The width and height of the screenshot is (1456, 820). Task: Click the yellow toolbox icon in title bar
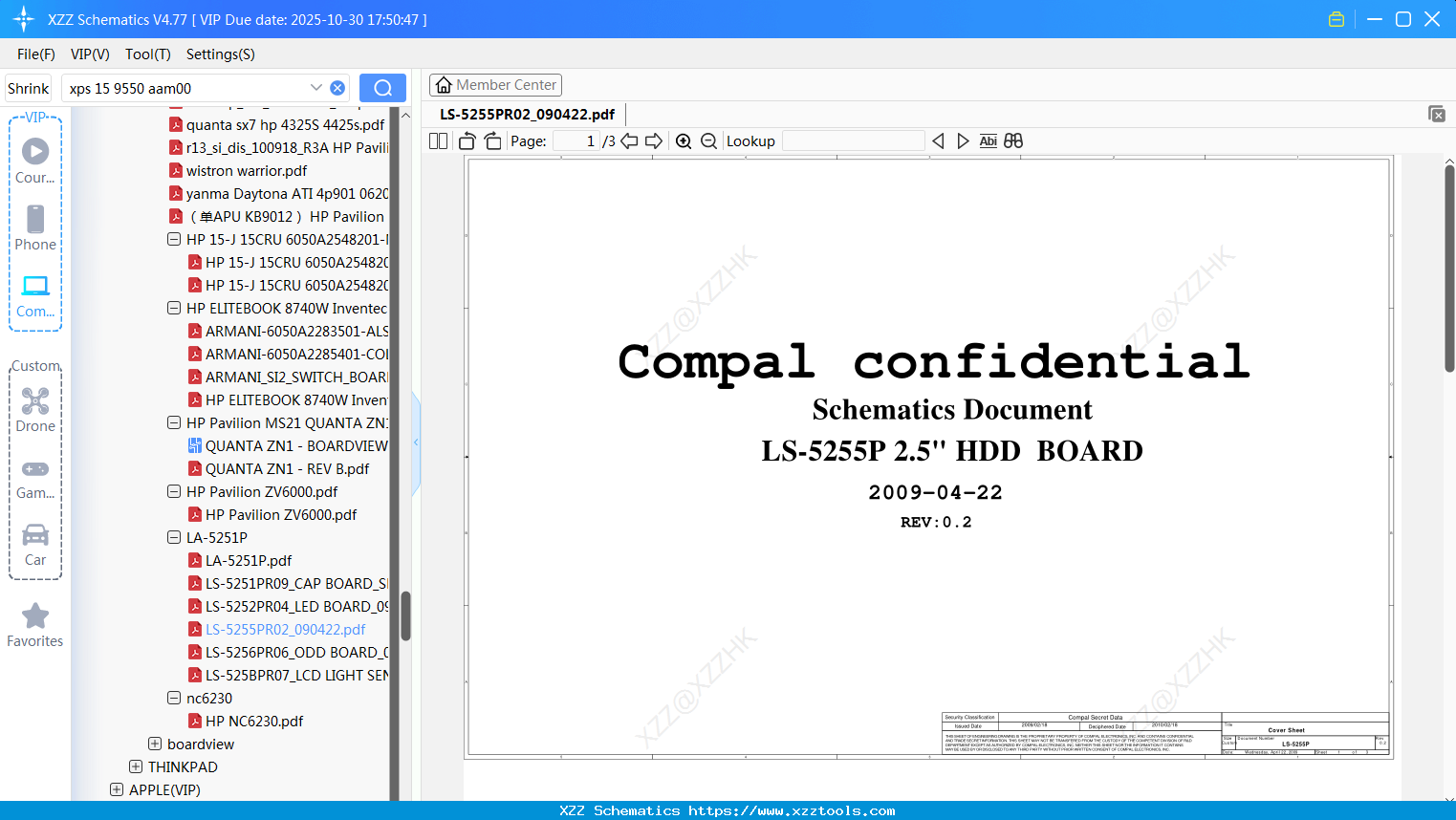point(1336,19)
